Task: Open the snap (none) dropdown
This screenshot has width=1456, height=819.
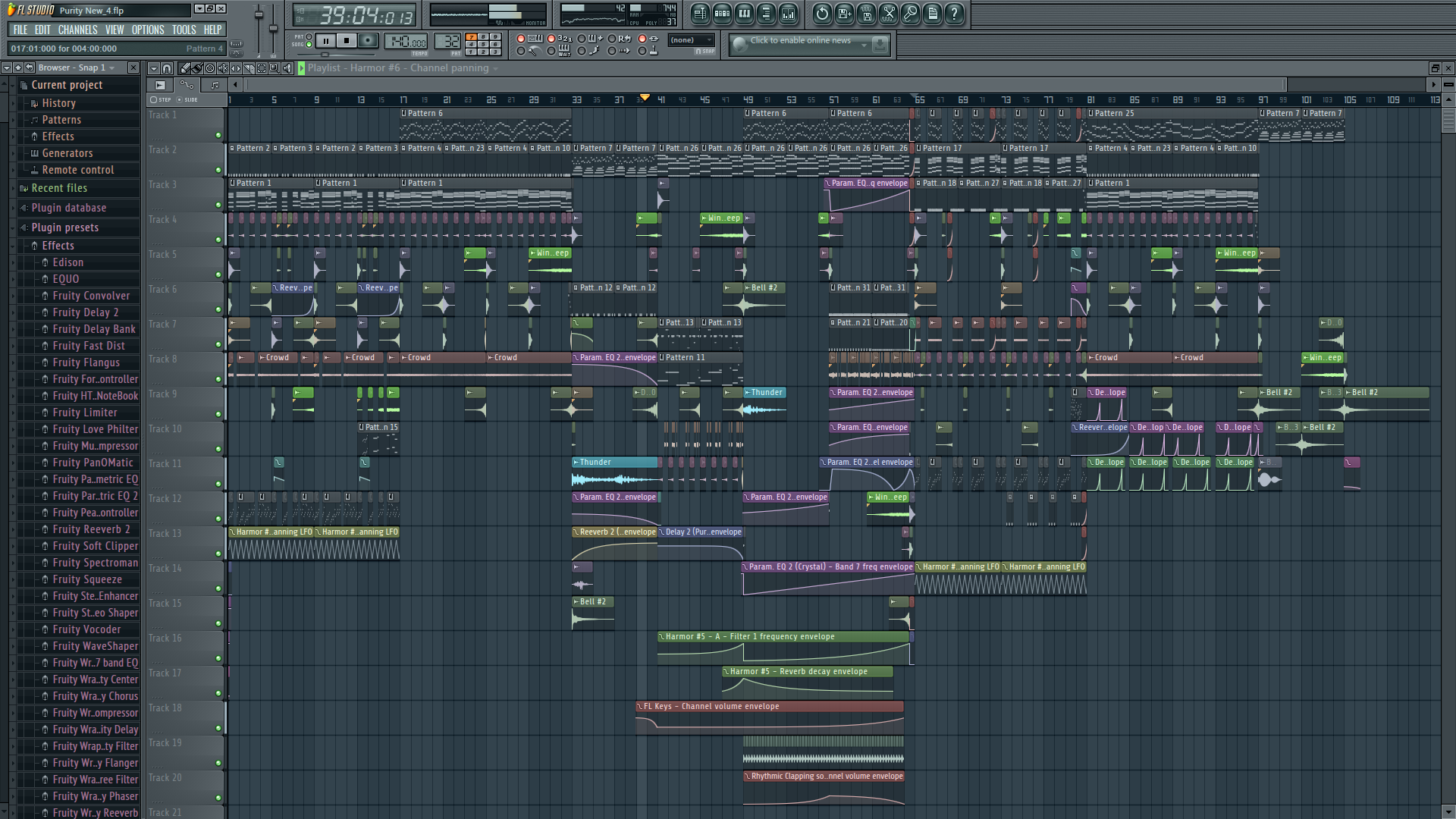Action: coord(692,40)
